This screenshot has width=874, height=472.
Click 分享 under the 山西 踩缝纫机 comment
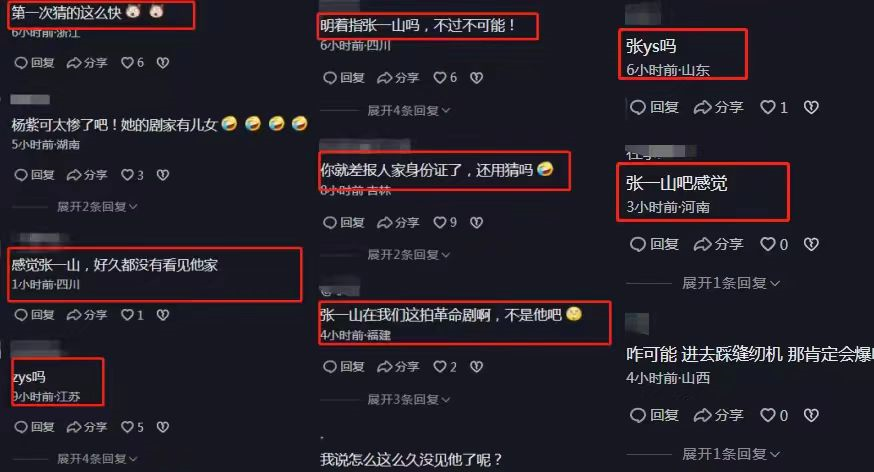click(x=718, y=415)
